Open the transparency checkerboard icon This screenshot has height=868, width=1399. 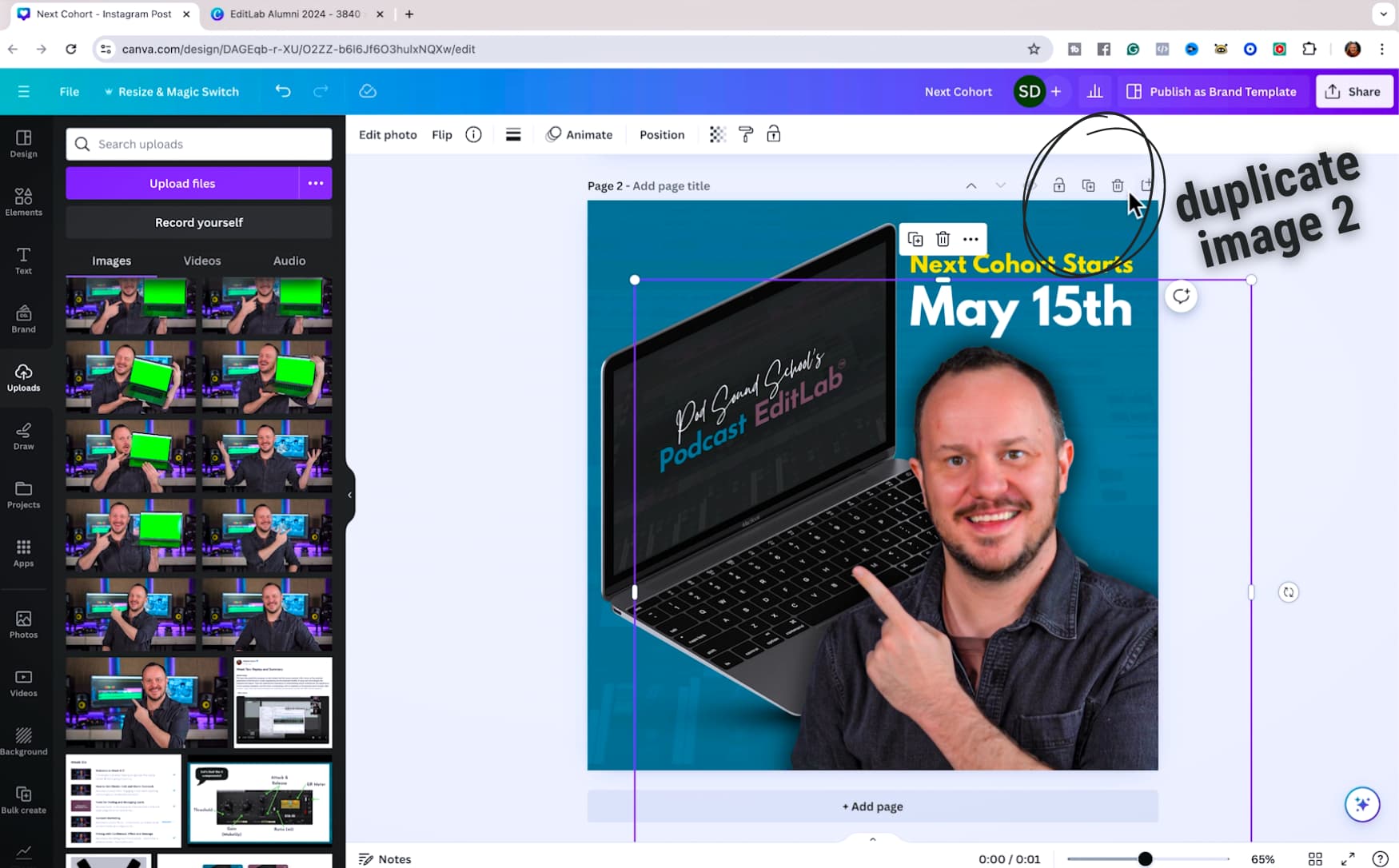(717, 134)
